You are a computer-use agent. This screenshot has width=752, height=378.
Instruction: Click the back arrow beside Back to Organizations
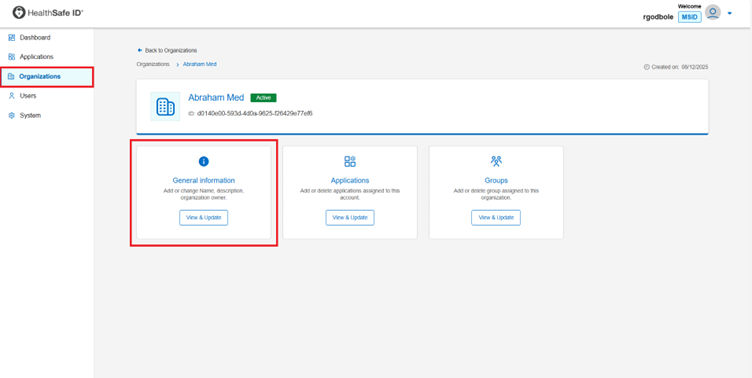tap(140, 50)
